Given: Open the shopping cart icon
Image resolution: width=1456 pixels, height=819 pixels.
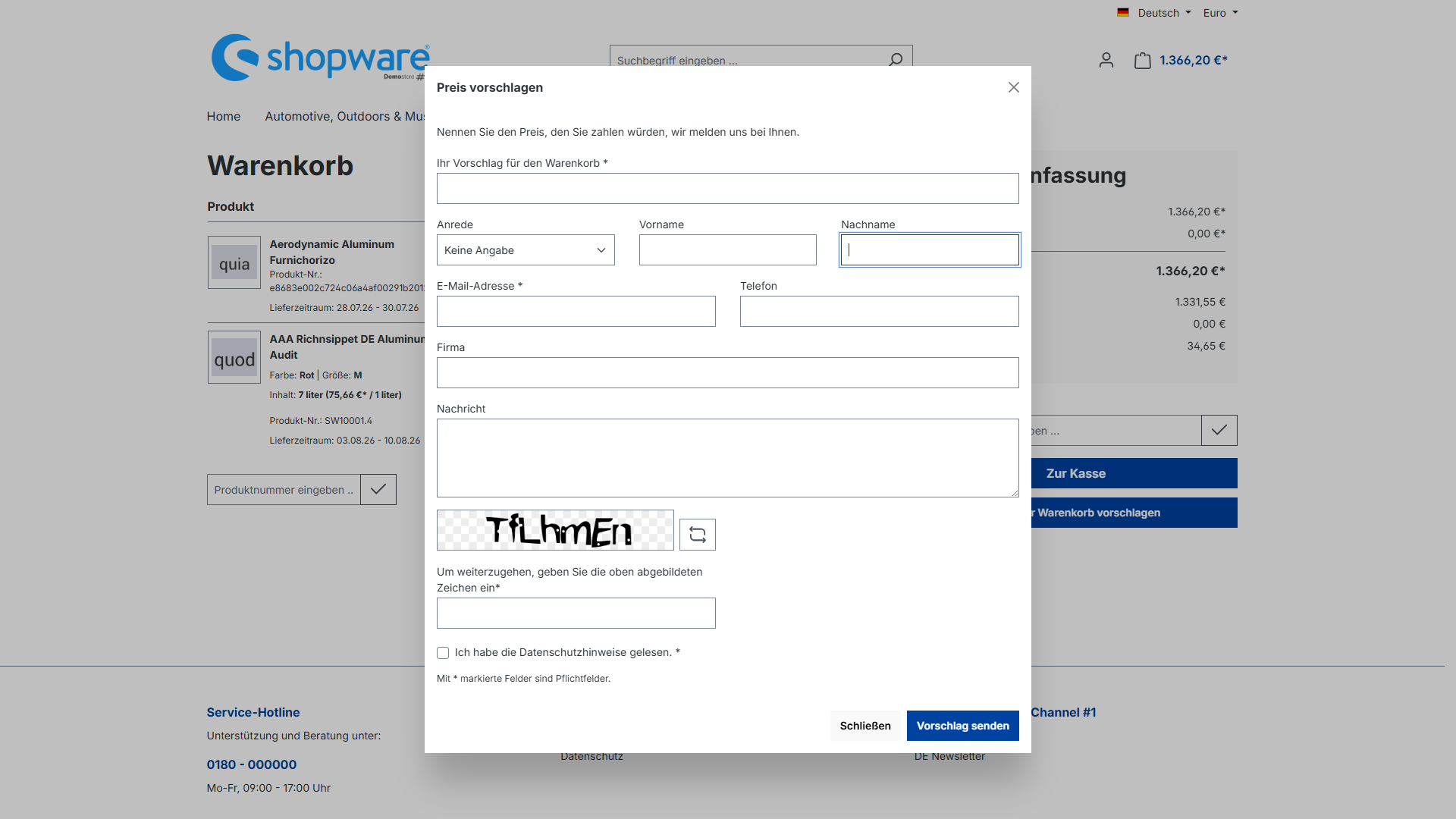Looking at the screenshot, I should (1143, 61).
